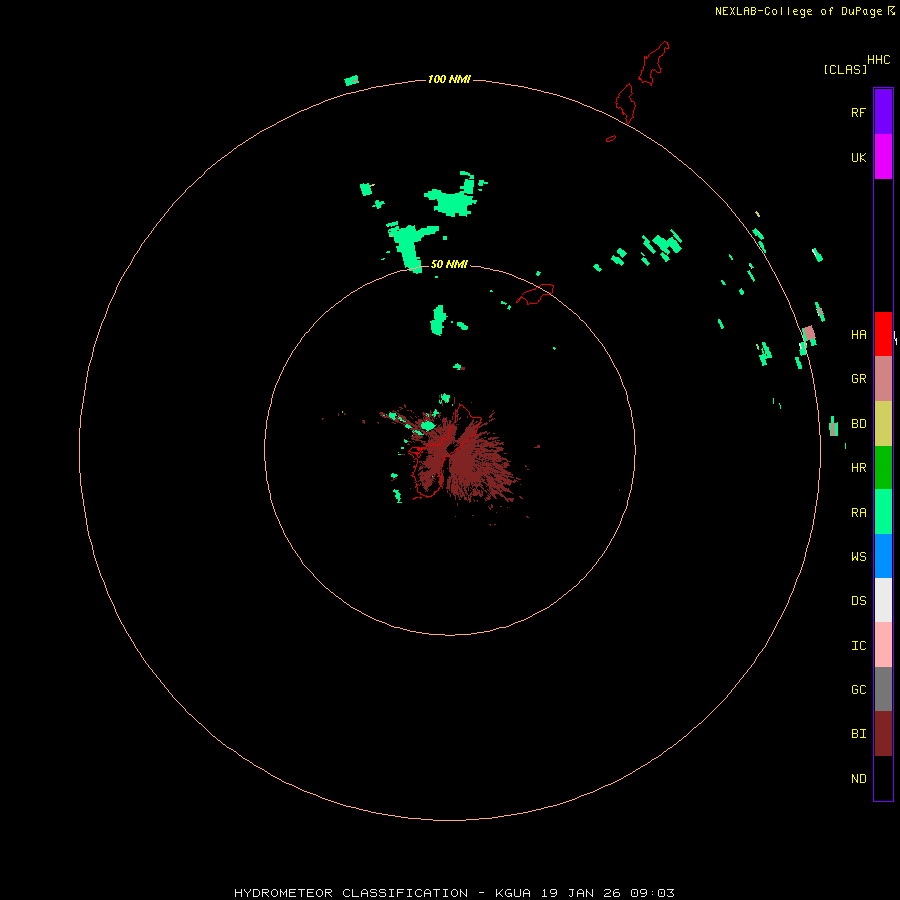Click the pink graupel echo near the HA swatch
Viewport: 900px width, 900px height.
tap(809, 333)
